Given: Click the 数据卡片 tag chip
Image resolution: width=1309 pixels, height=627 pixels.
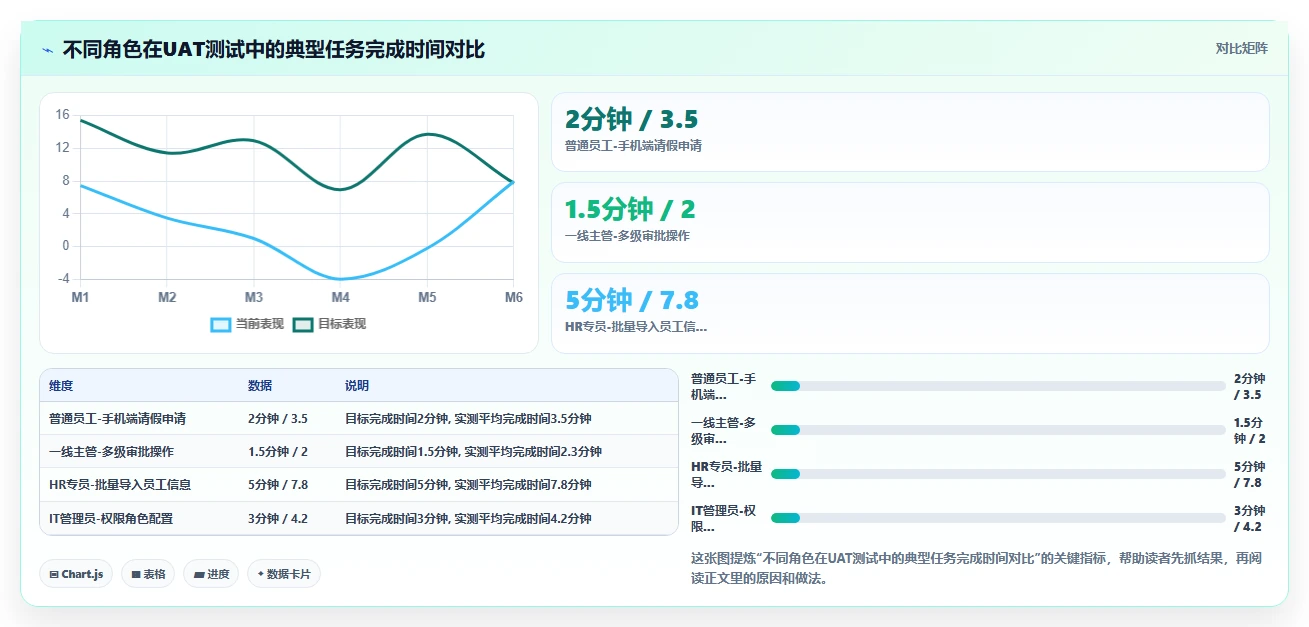Looking at the screenshot, I should point(284,574).
